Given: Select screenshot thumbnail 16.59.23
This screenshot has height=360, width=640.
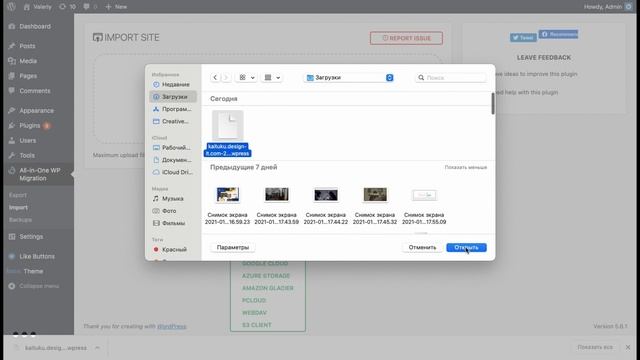Looking at the screenshot, I should (228, 195).
